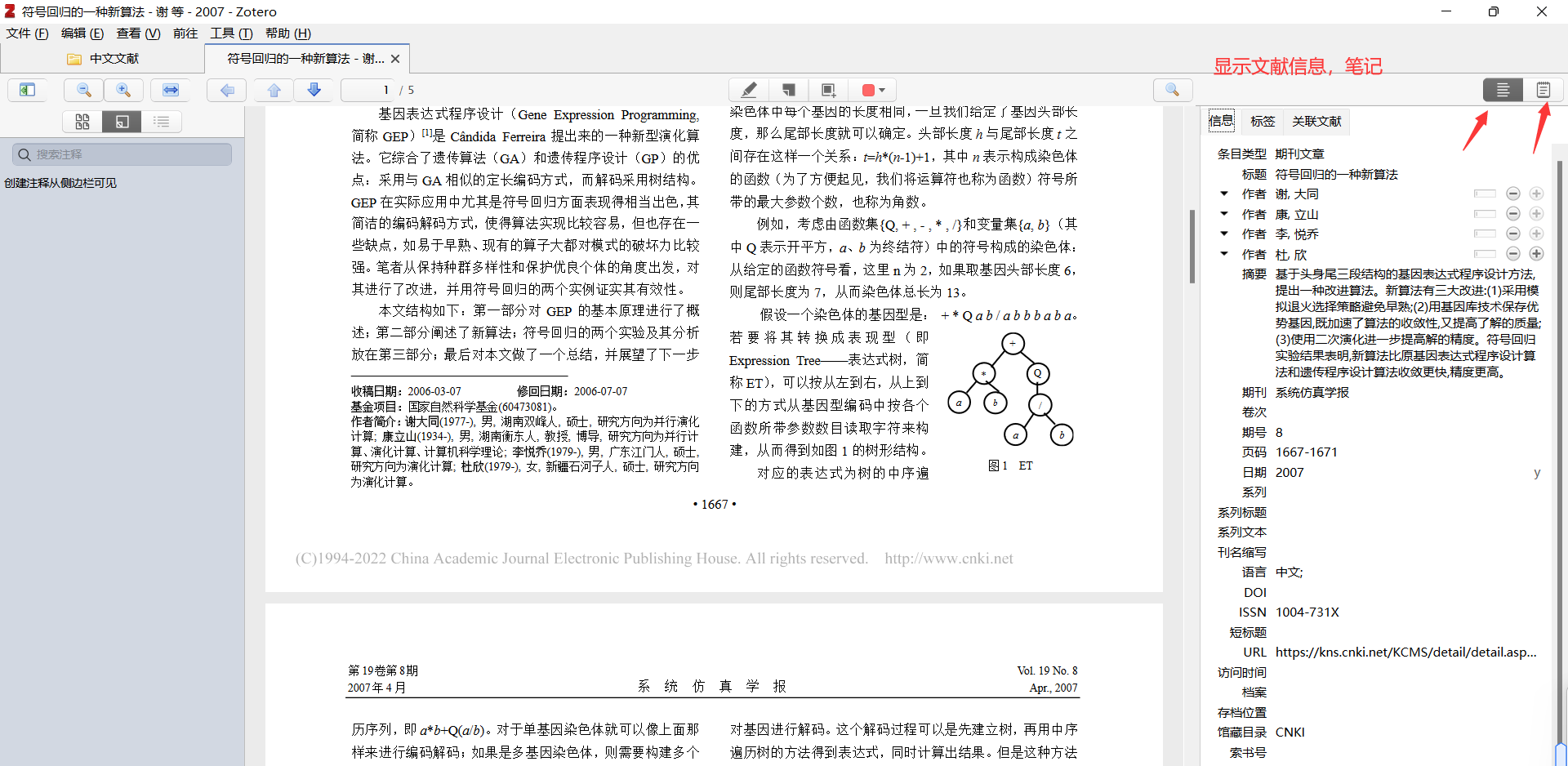Edit the ISSN value 1004-731X
This screenshot has width=1568, height=766.
pos(1307,612)
